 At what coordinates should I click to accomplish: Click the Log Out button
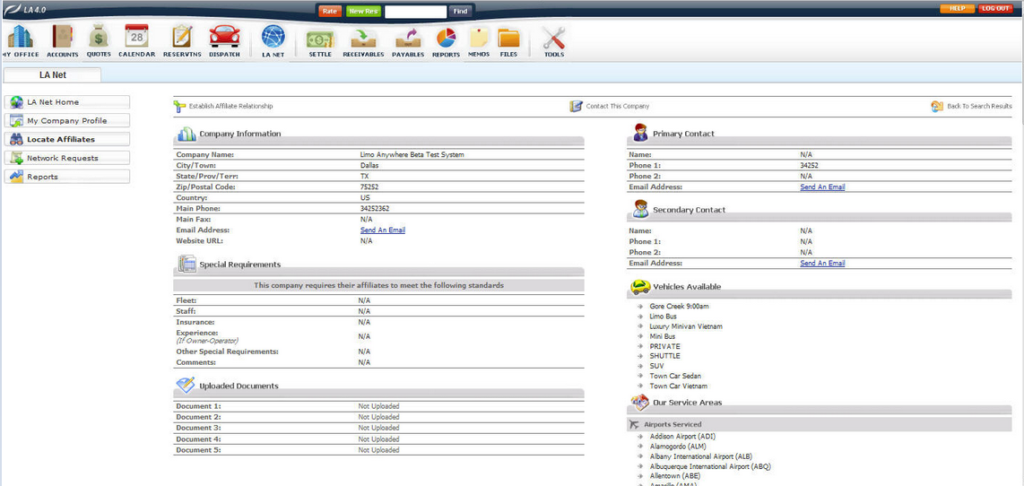click(x=995, y=8)
